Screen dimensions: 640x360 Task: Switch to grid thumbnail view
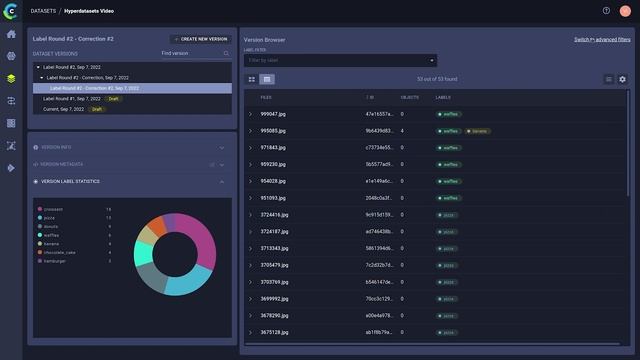coord(251,79)
